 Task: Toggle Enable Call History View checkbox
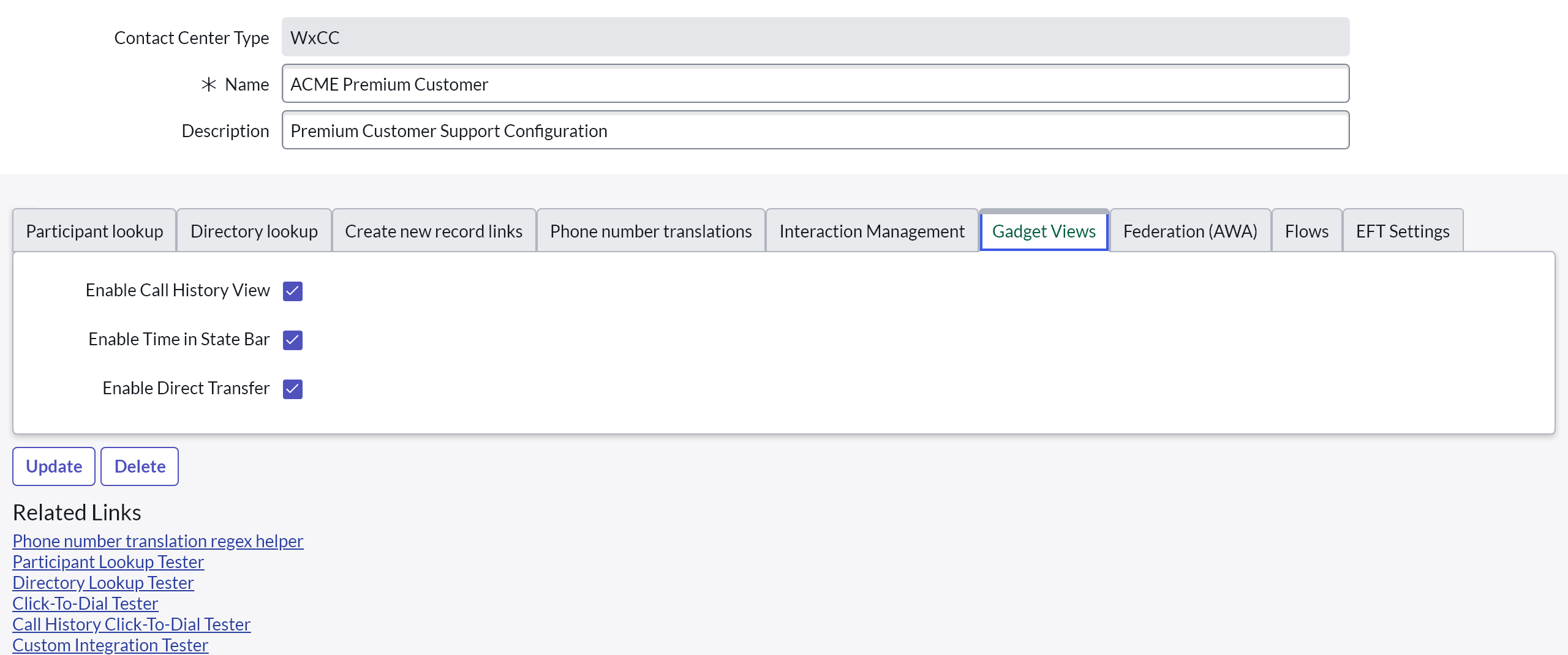click(x=293, y=291)
